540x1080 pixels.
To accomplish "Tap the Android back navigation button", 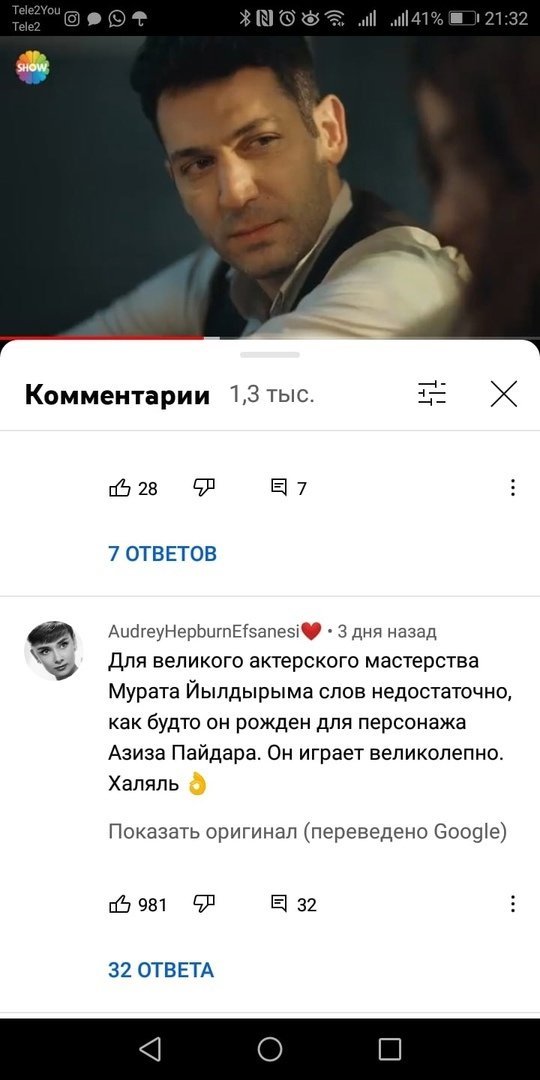I will point(149,1049).
